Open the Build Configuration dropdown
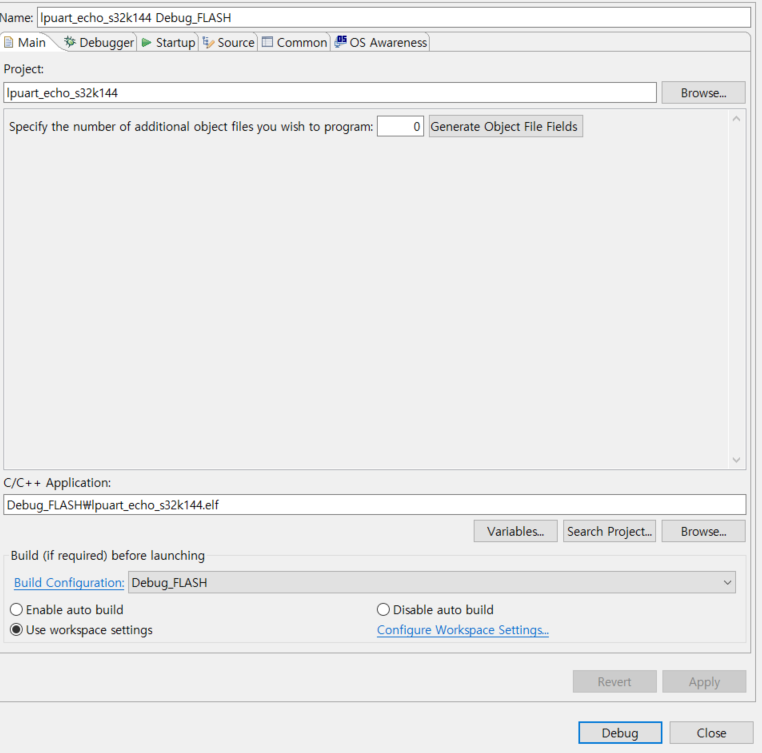The image size is (762, 753). pyautogui.click(x=432, y=582)
